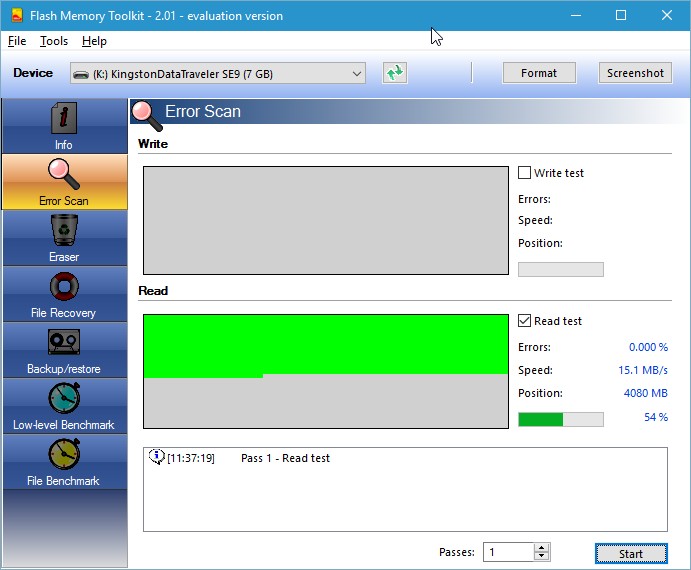
Task: Click the green Read scan block map
Action: point(326,371)
